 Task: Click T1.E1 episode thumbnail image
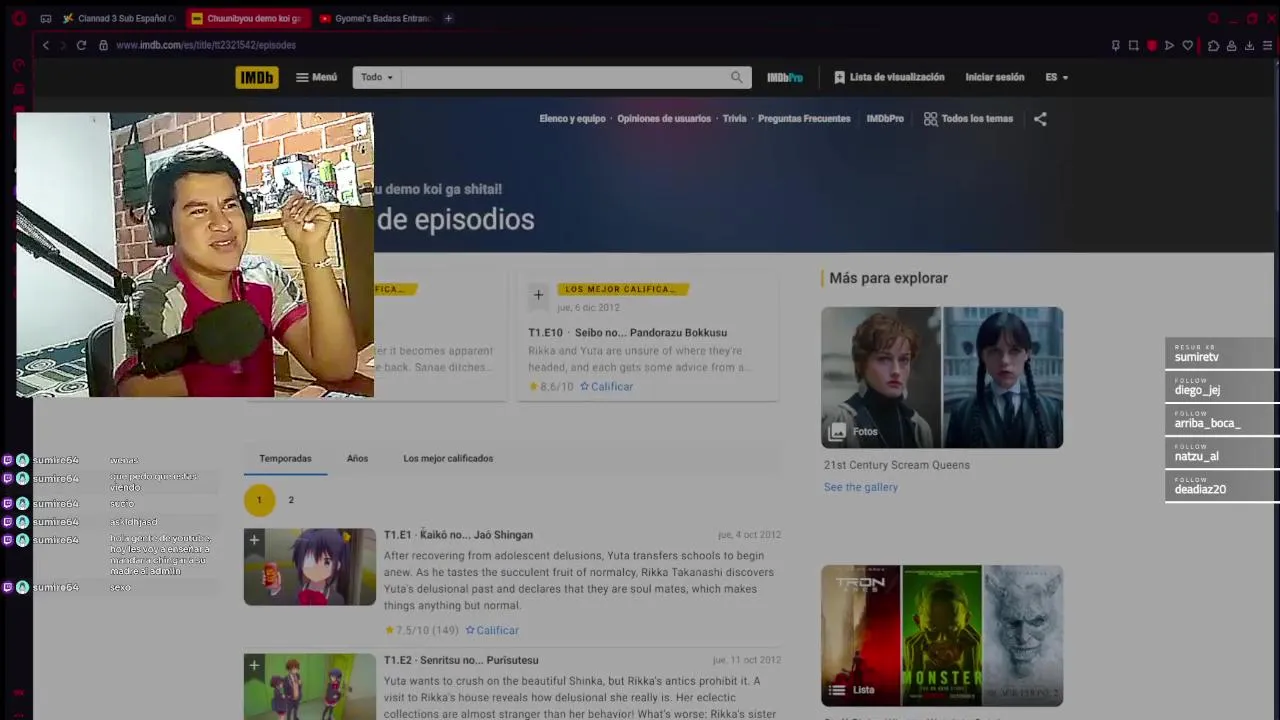coord(310,567)
